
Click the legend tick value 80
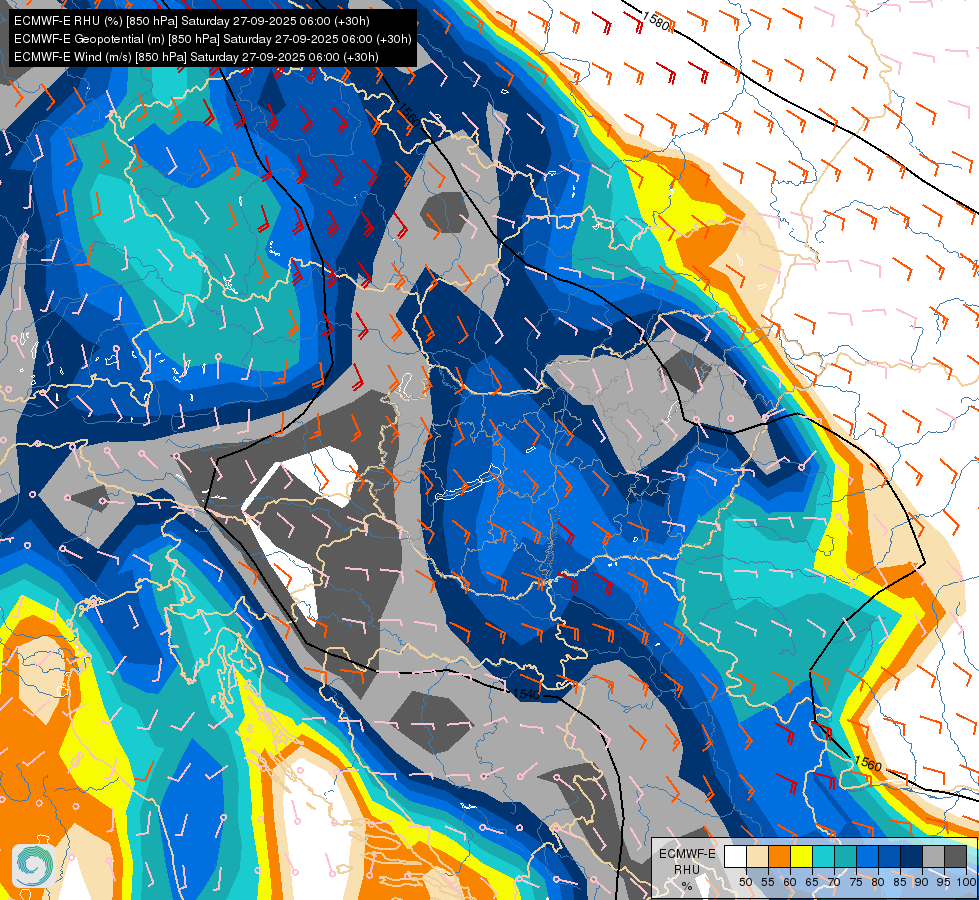coord(878,883)
